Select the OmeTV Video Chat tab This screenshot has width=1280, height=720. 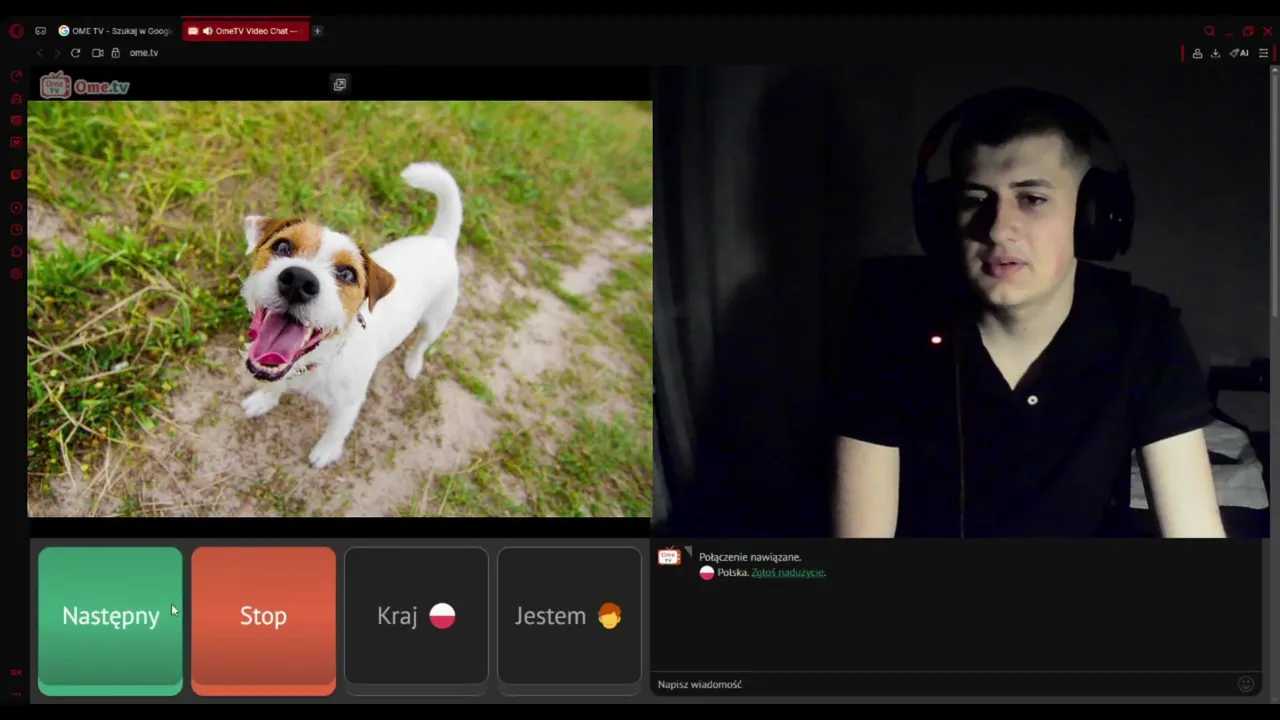[246, 31]
